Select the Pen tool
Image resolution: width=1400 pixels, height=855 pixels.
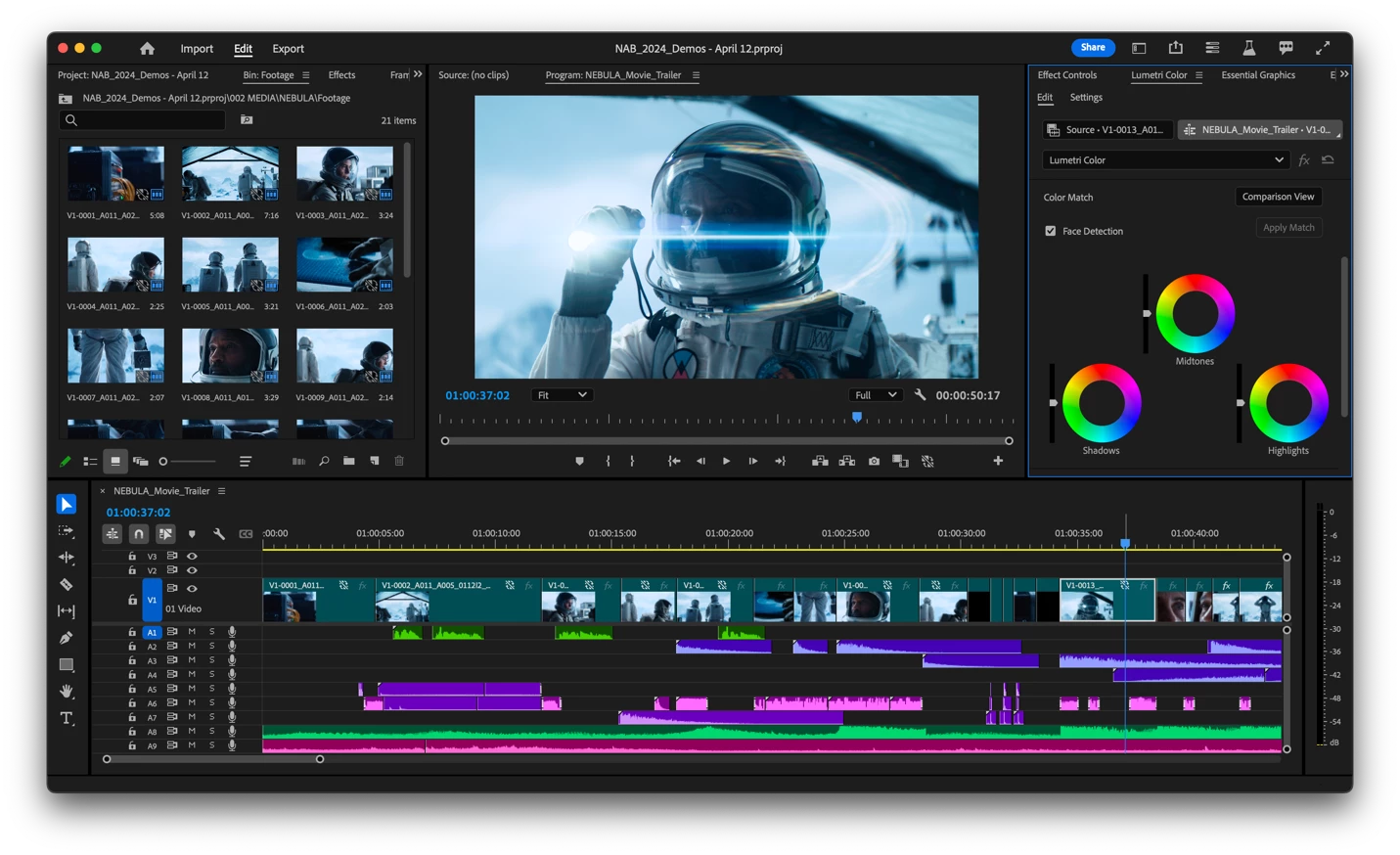[x=66, y=638]
